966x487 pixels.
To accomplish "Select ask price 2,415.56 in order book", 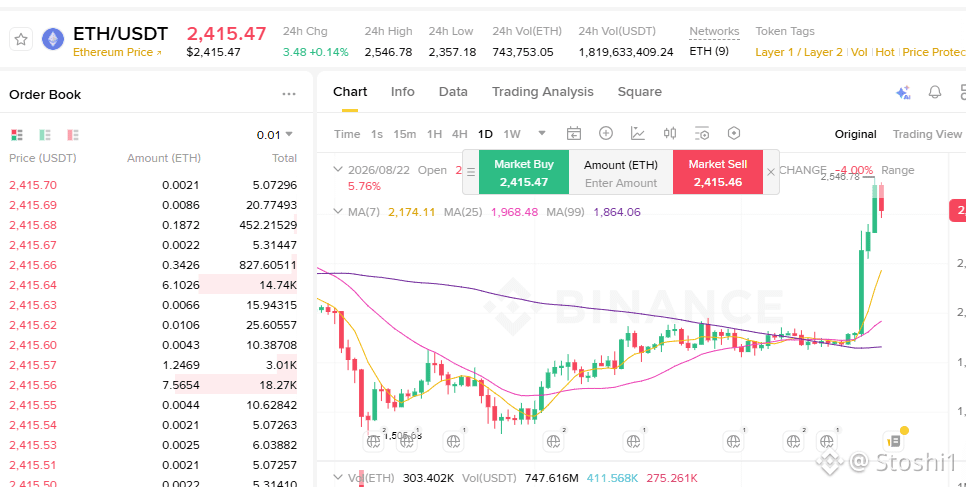I will pyautogui.click(x=33, y=385).
